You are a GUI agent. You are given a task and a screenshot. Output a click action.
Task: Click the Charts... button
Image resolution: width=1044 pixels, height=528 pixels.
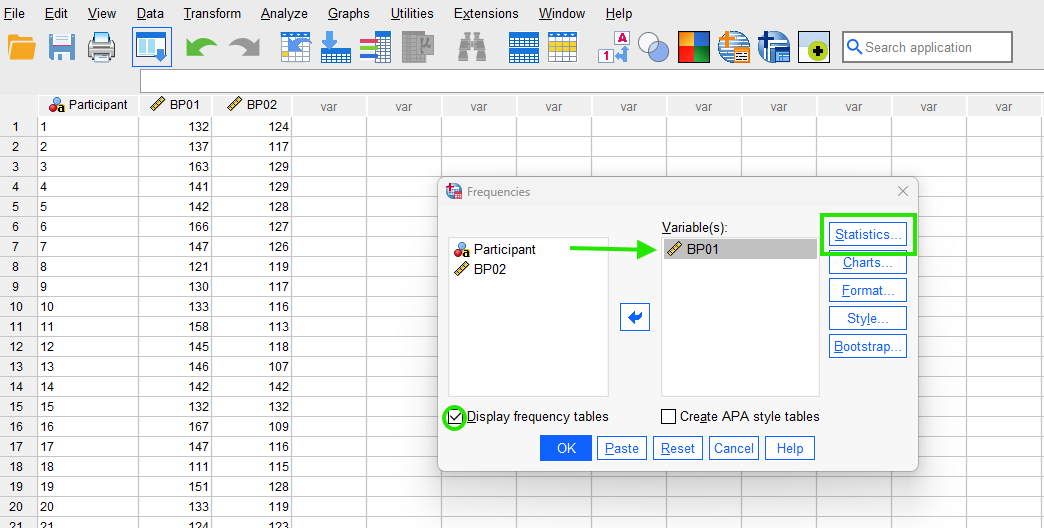(x=867, y=263)
